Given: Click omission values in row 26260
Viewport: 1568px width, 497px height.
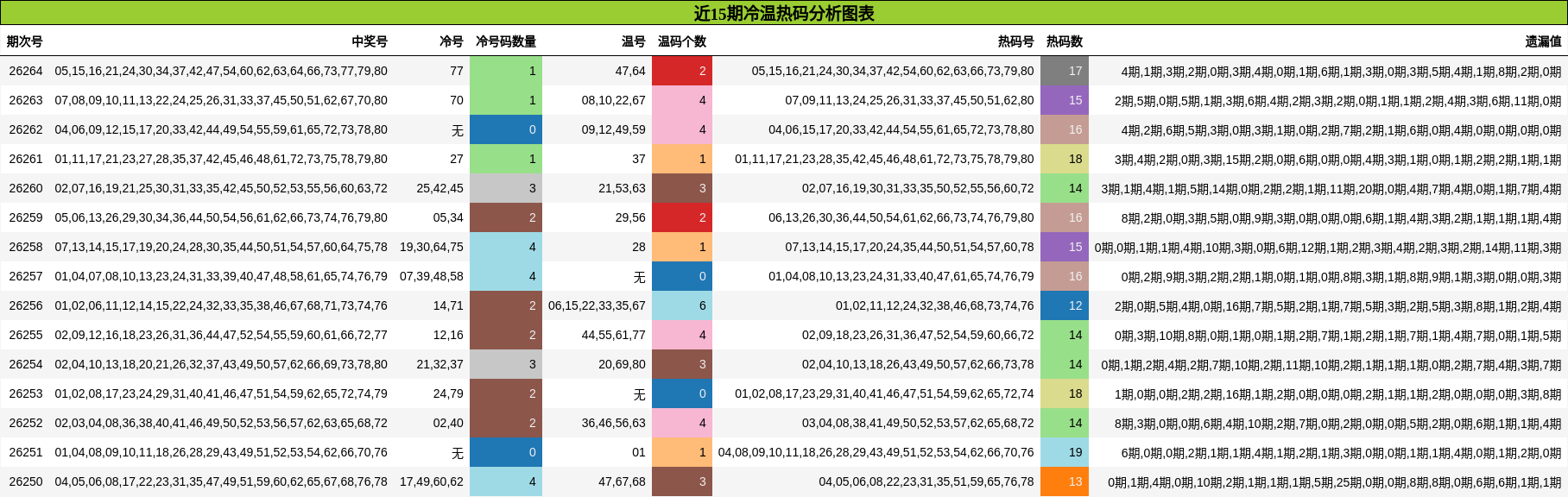Looking at the screenshot, I should coord(1331,188).
